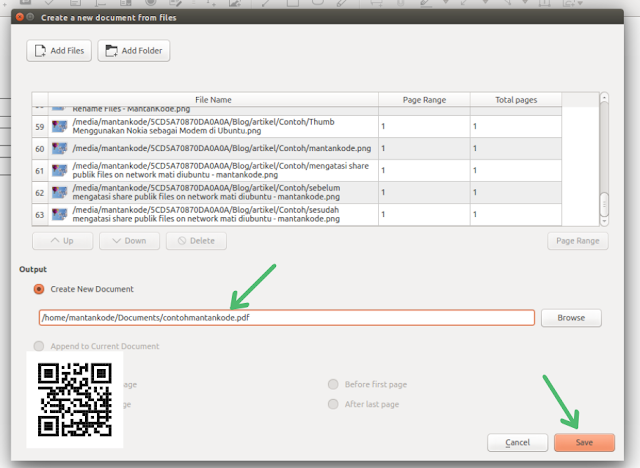This screenshot has width=640, height=468.
Task: Click image thumbnail icon of row 61
Action: pos(59,171)
